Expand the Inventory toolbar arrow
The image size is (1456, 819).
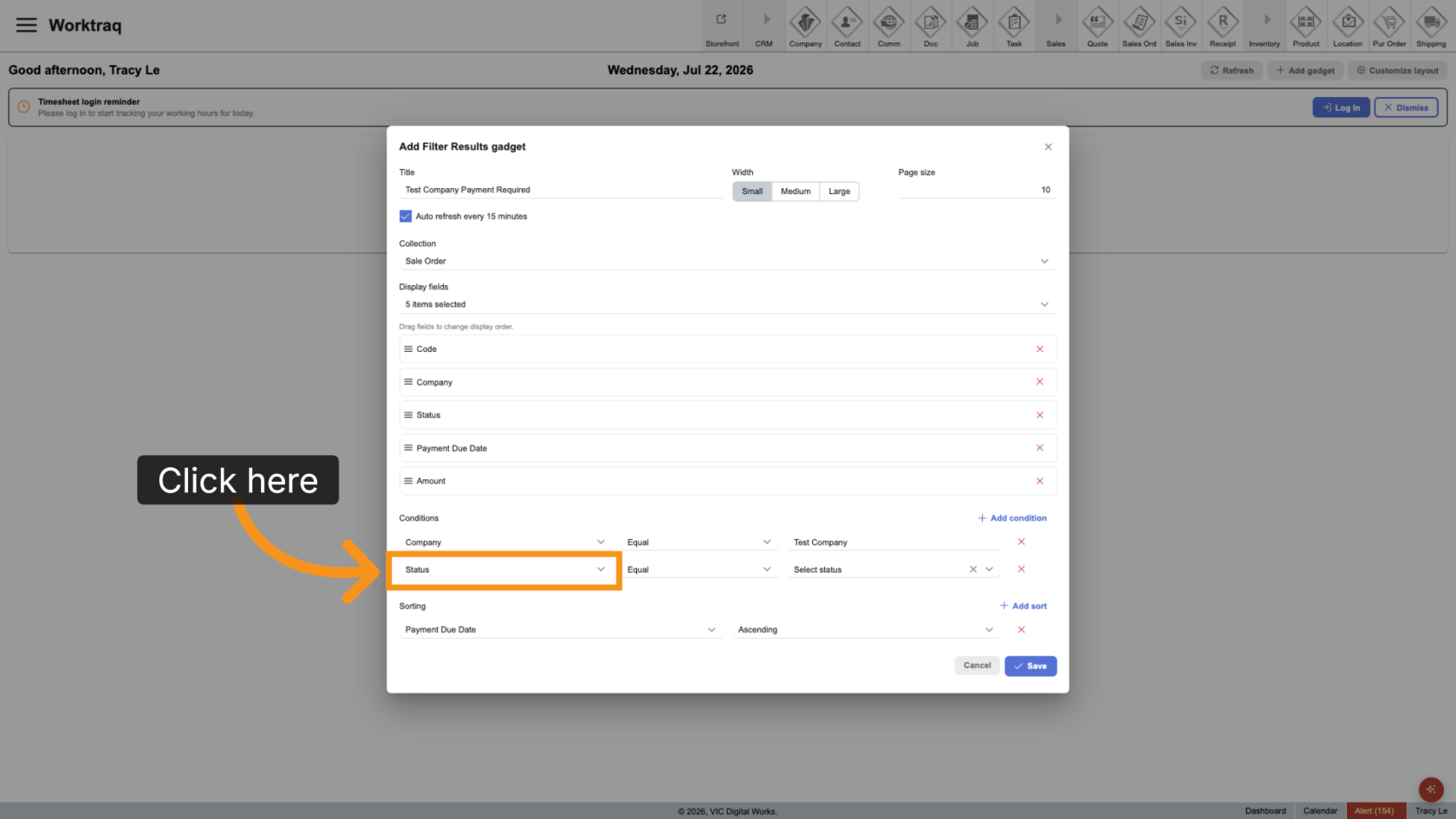point(1264,26)
